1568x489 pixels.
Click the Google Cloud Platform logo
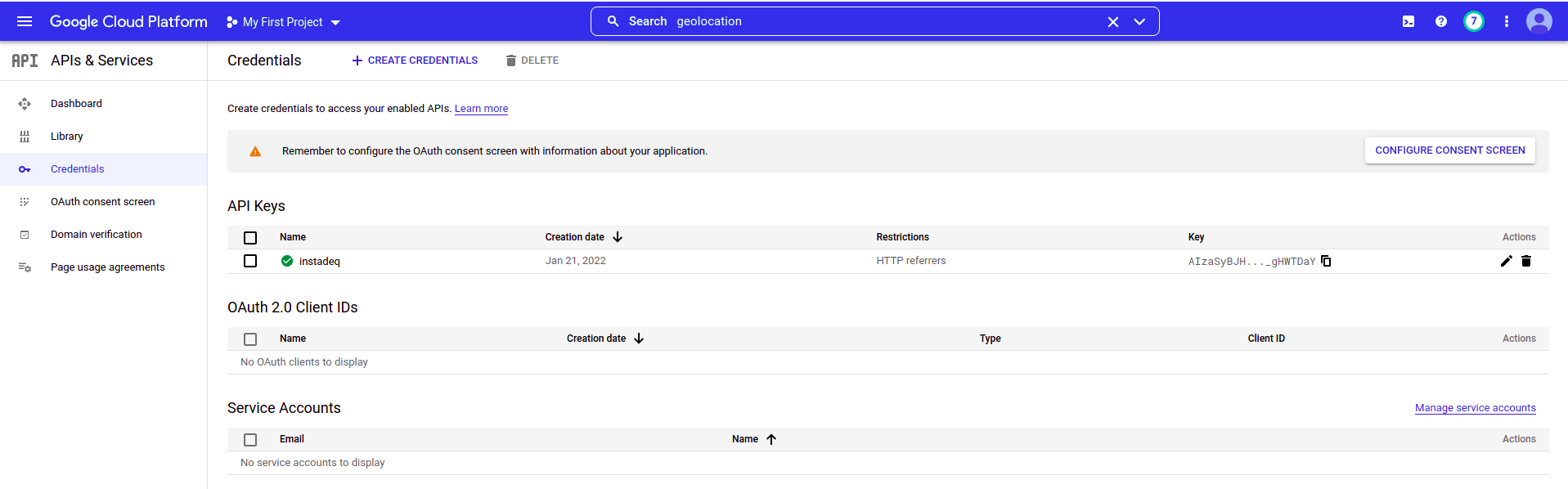(128, 21)
